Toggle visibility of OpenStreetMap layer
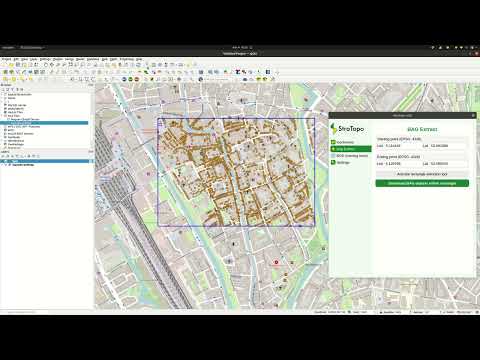This screenshot has width=480, height=360. pyautogui.click(x=6, y=165)
